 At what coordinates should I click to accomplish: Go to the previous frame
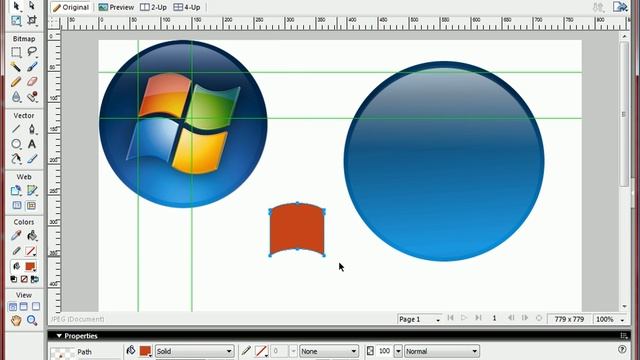(x=511, y=318)
